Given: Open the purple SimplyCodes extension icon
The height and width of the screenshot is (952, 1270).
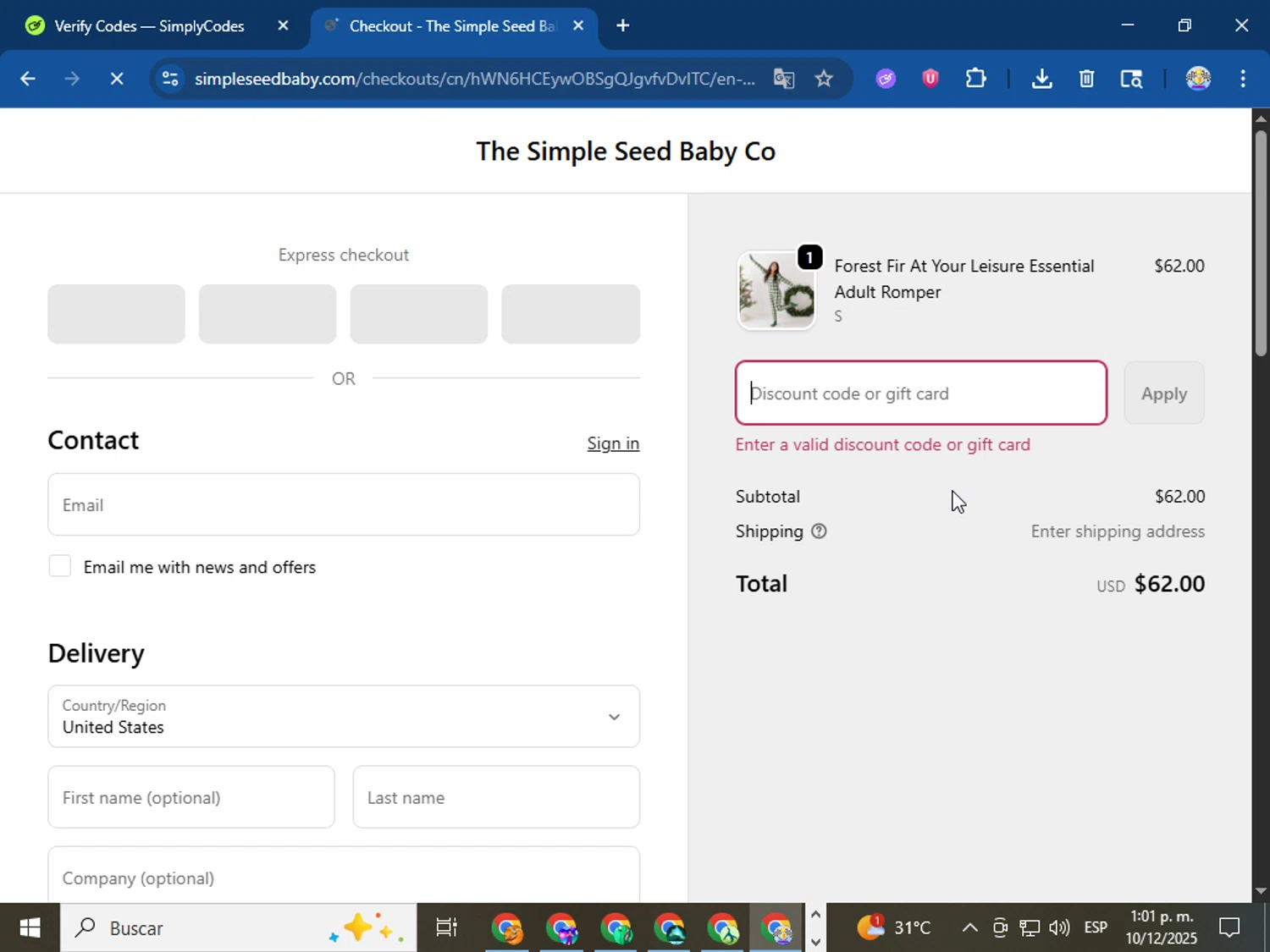Looking at the screenshot, I should 886,79.
